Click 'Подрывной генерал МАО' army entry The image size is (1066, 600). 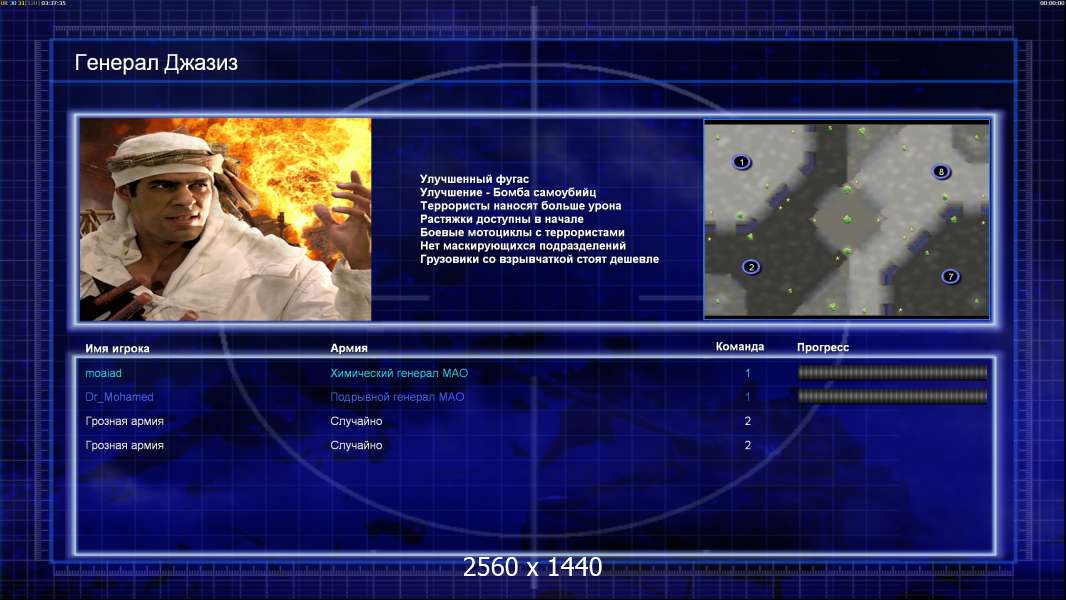(x=397, y=397)
